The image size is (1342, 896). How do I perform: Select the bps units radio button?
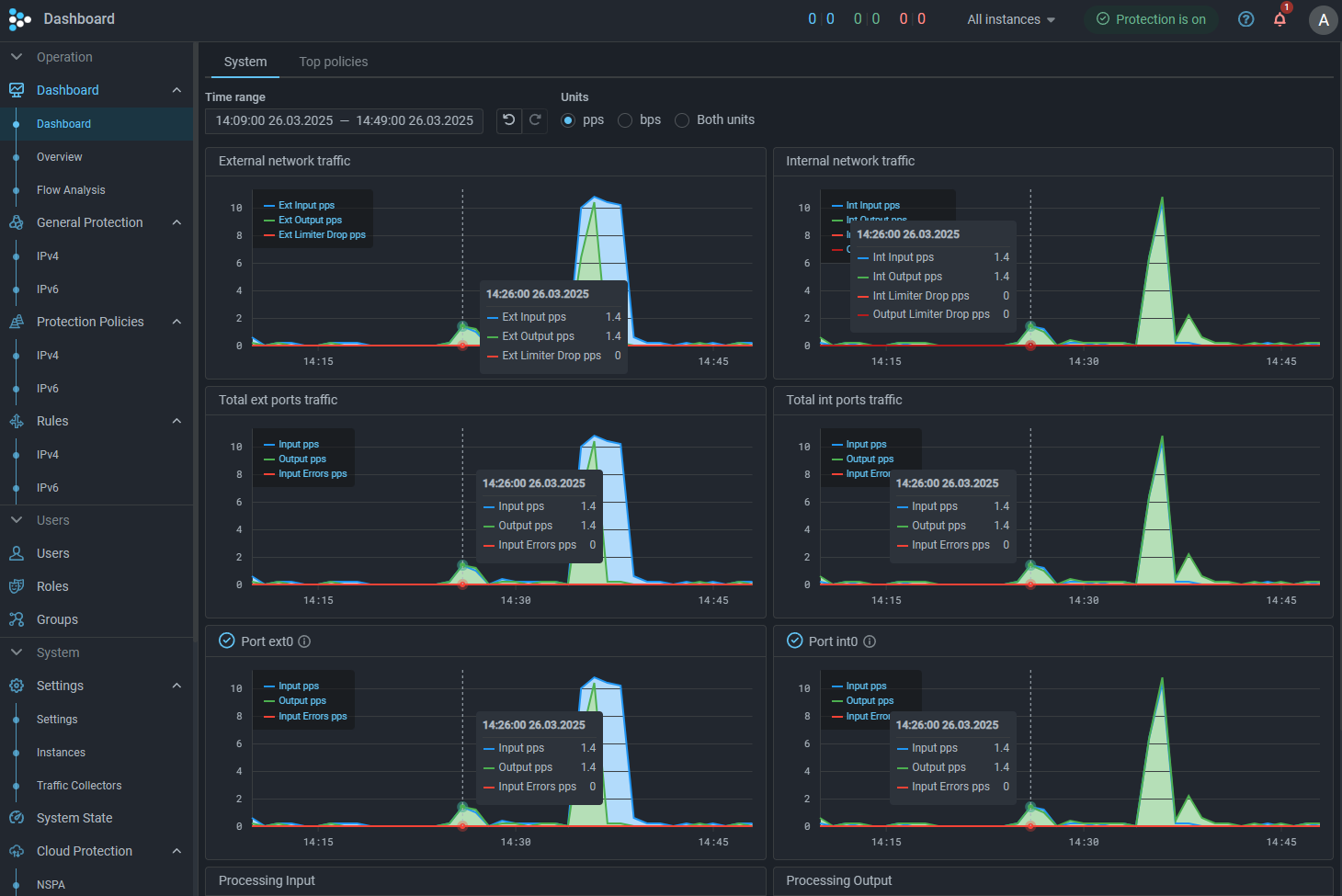(625, 120)
